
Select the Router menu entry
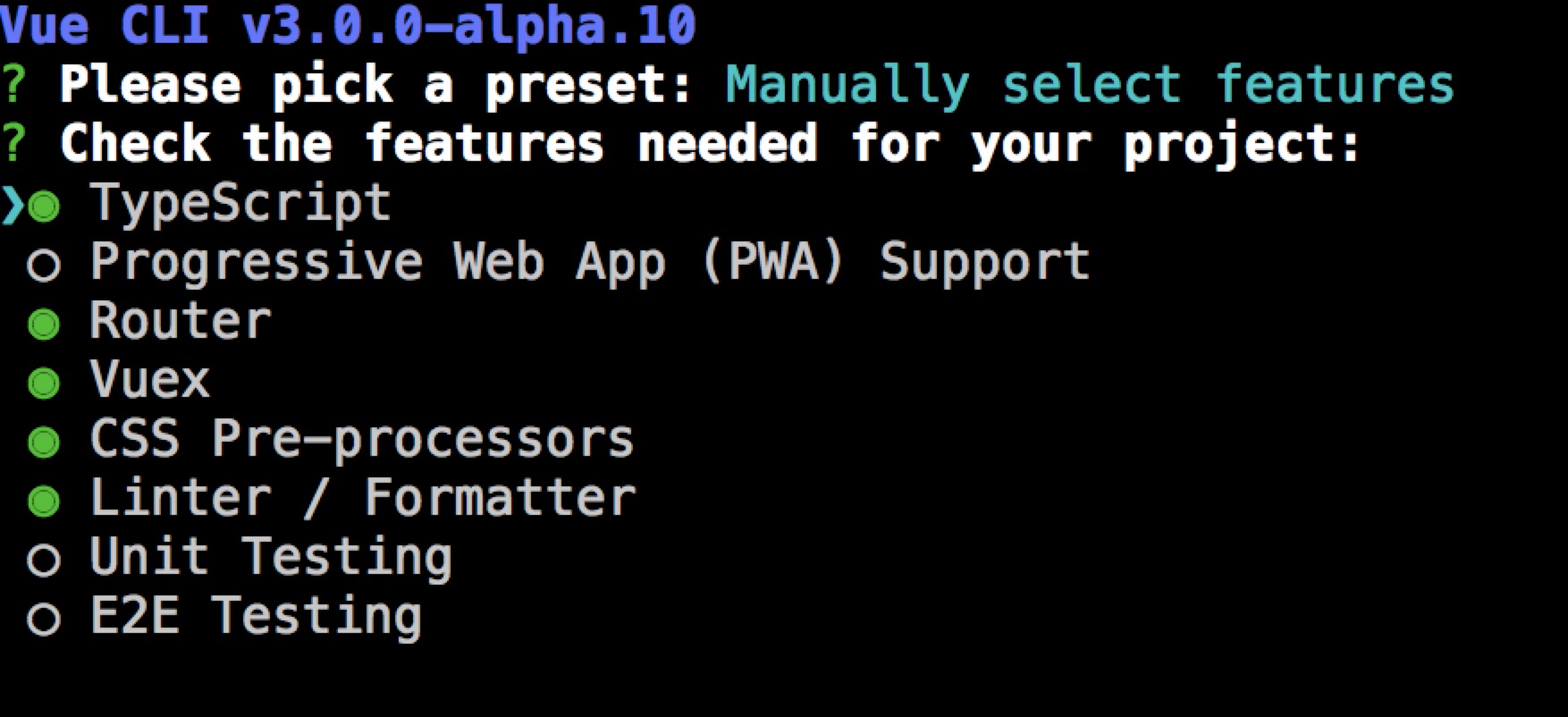180,321
